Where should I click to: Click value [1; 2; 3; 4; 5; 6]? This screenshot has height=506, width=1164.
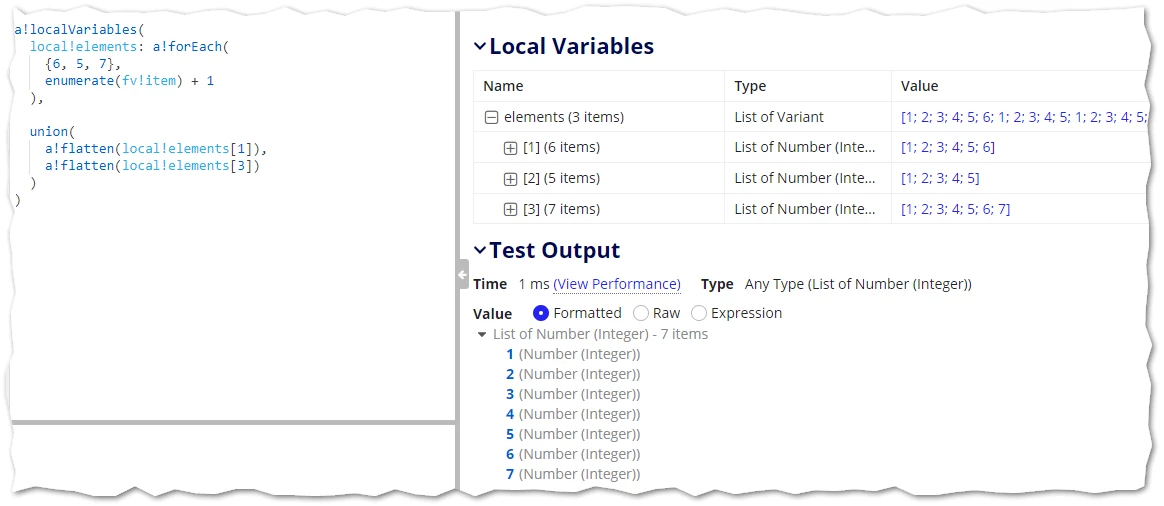tap(948, 148)
